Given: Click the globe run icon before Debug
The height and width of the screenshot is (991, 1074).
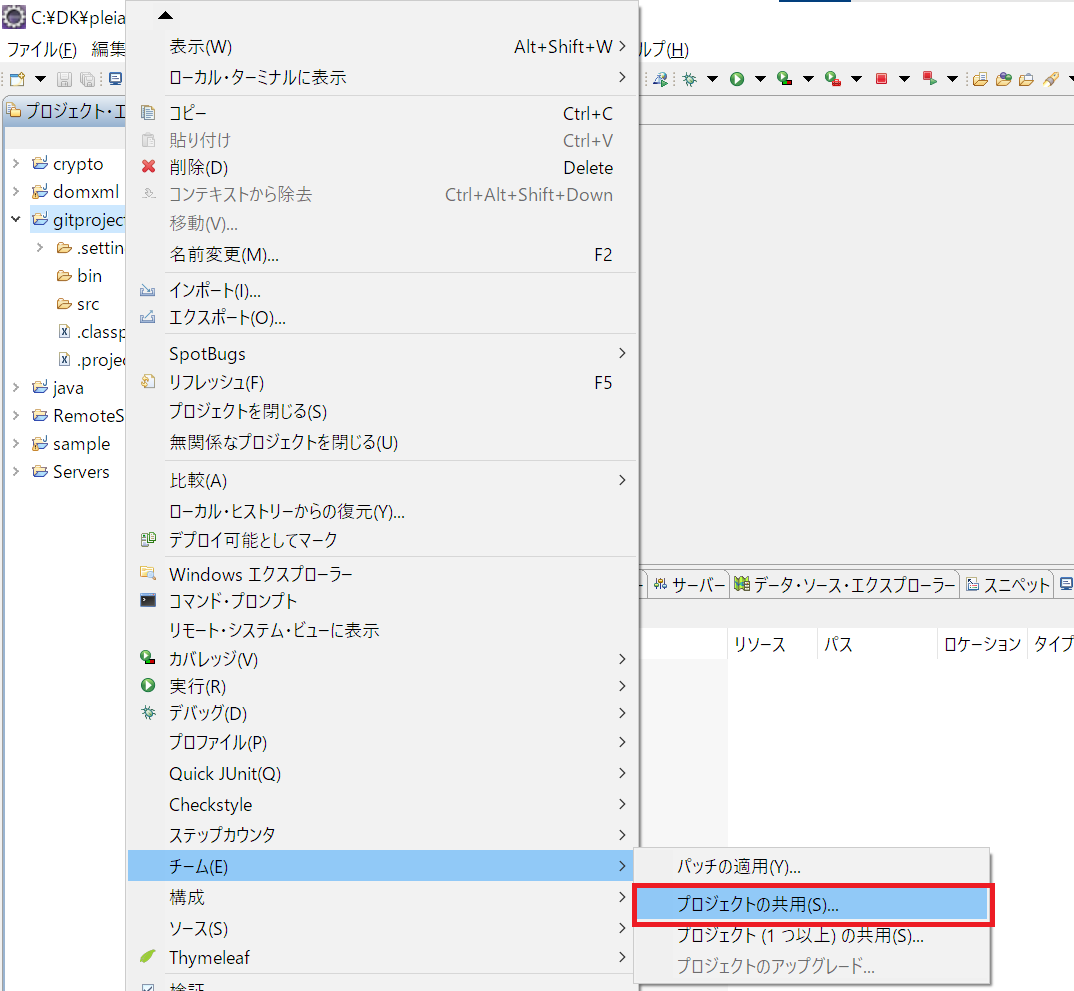Looking at the screenshot, I should pos(660,79).
